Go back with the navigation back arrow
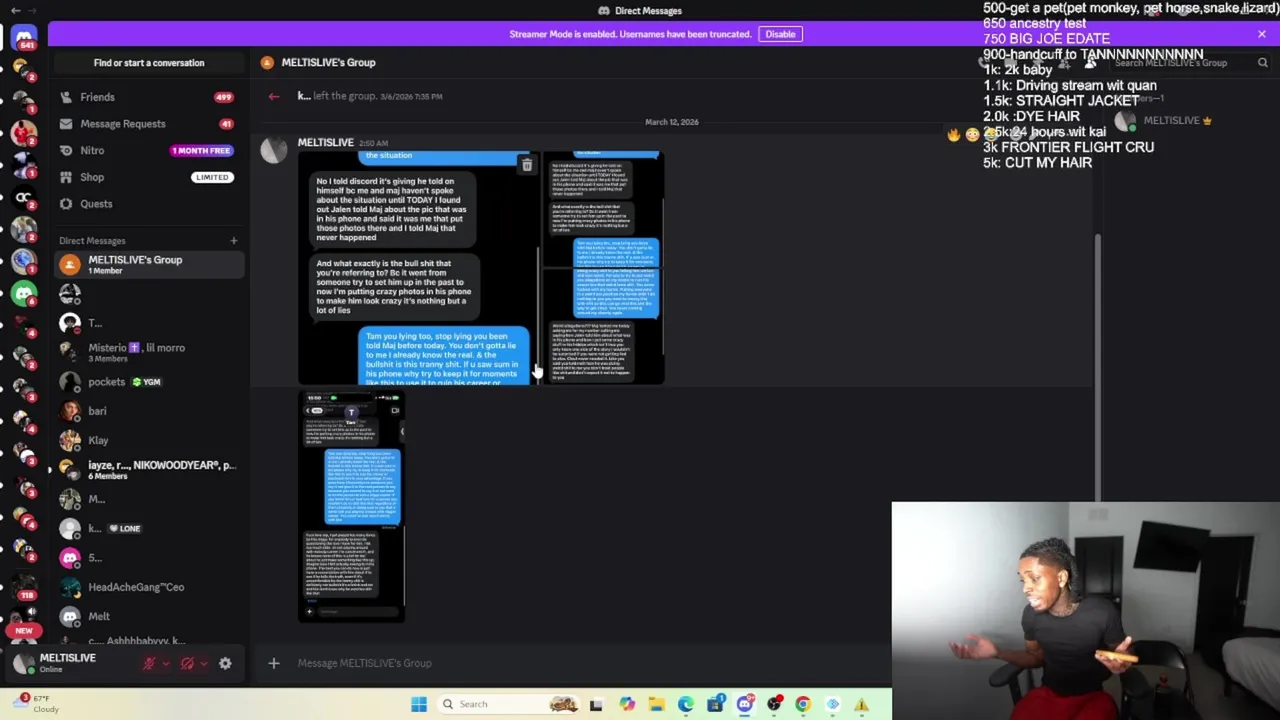 pyautogui.click(x=15, y=10)
